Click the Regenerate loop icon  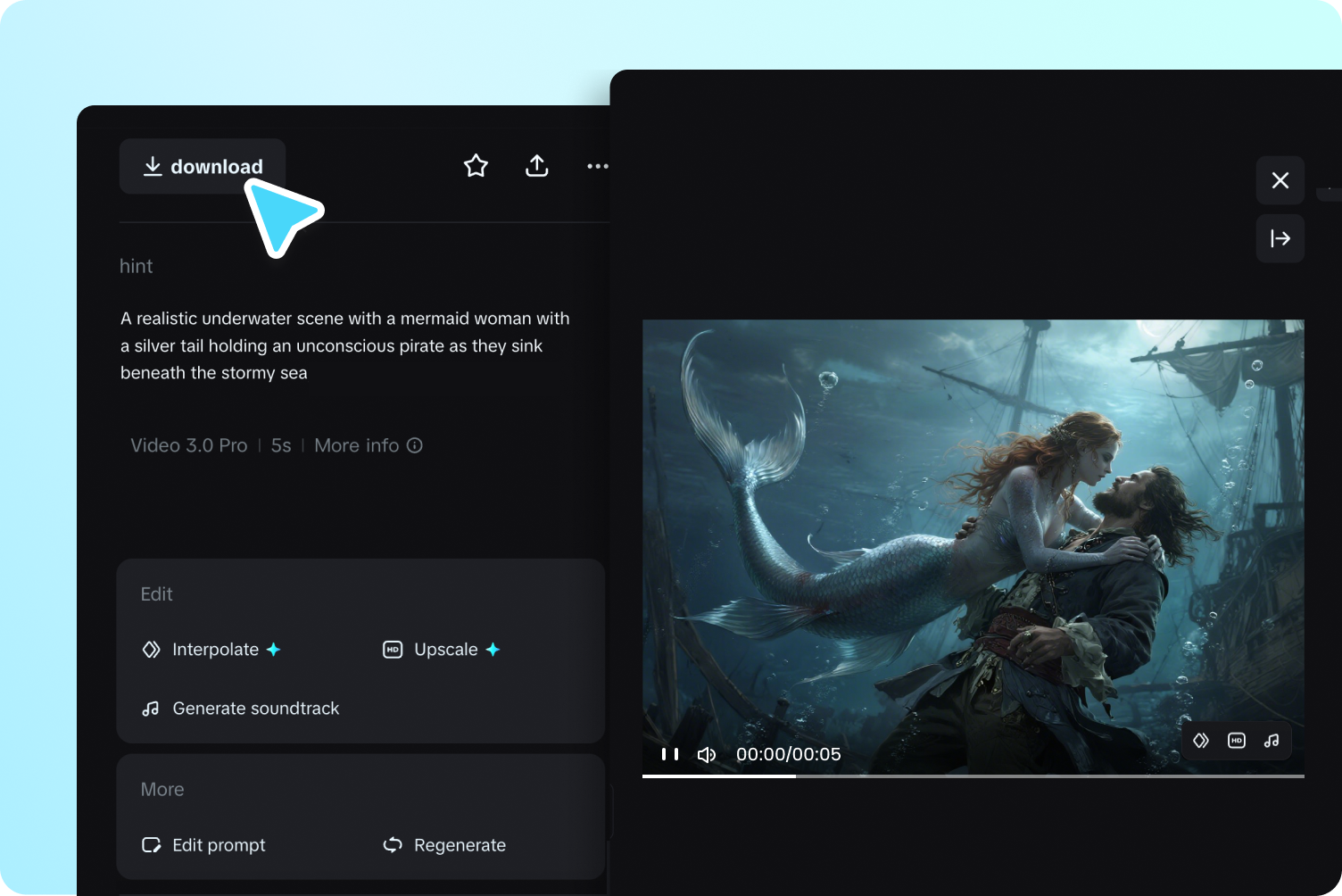point(392,844)
